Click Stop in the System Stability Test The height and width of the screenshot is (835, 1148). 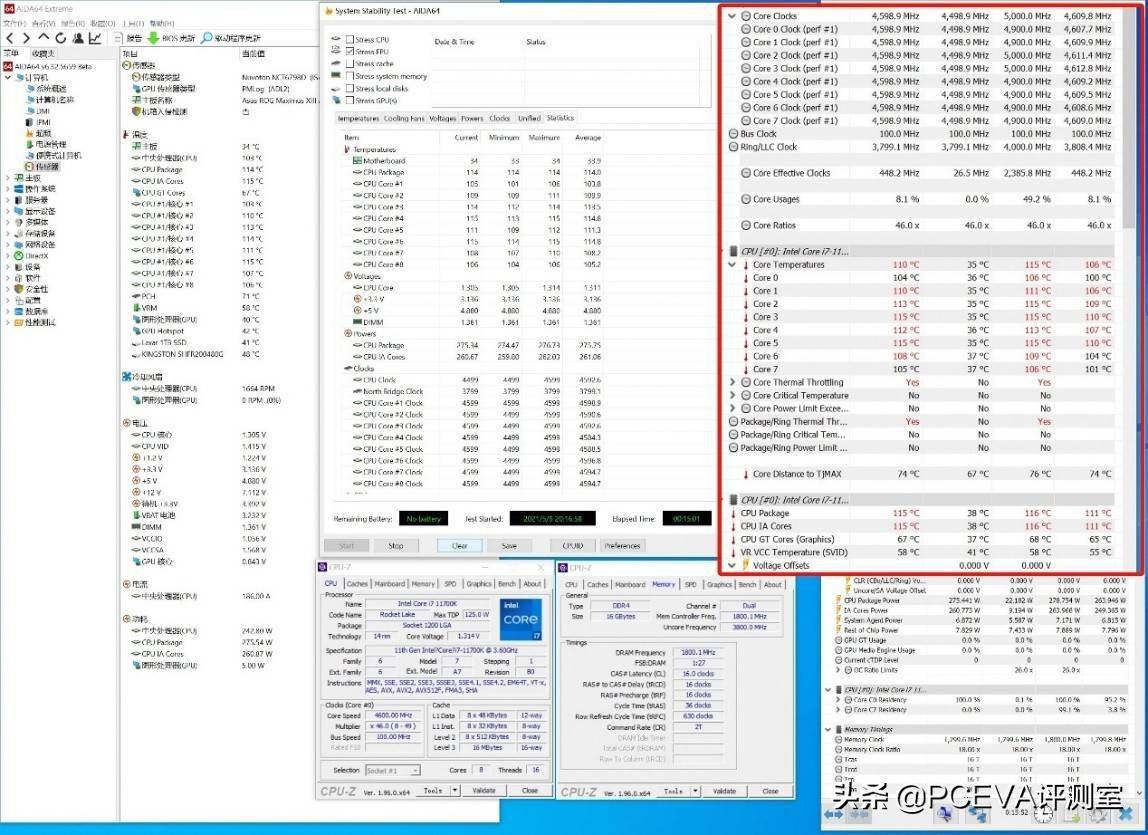coord(396,546)
